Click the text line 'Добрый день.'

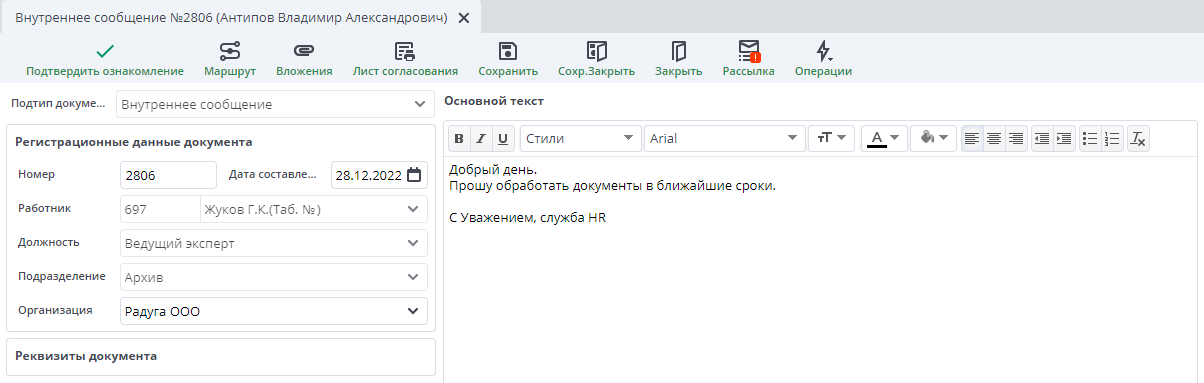[x=493, y=170]
